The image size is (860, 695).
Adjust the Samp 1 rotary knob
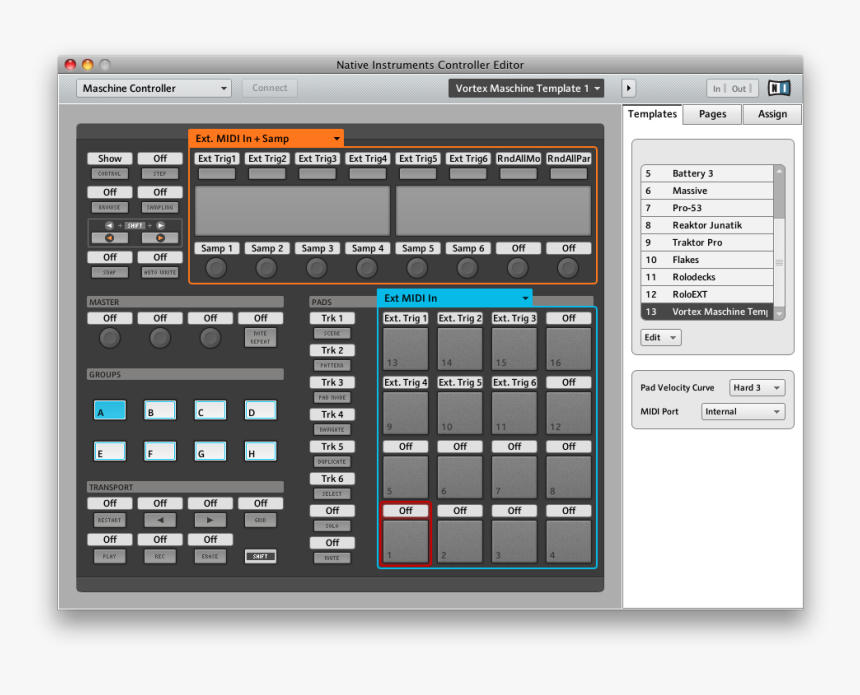coord(216,267)
